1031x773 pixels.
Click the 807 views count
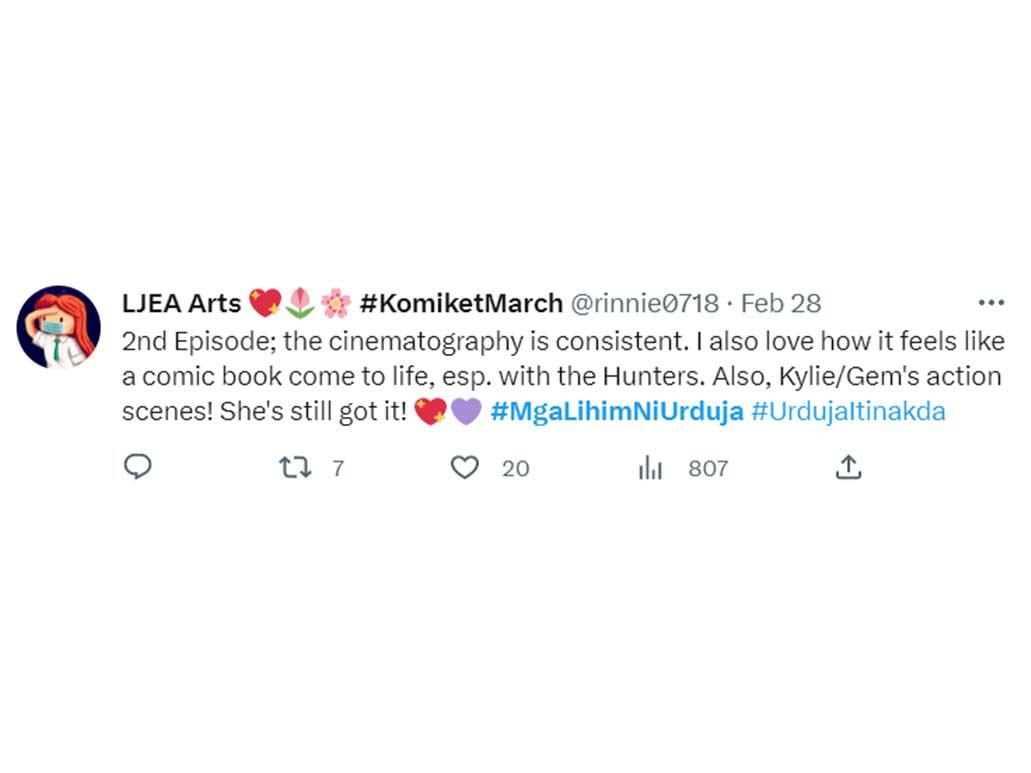coord(708,468)
